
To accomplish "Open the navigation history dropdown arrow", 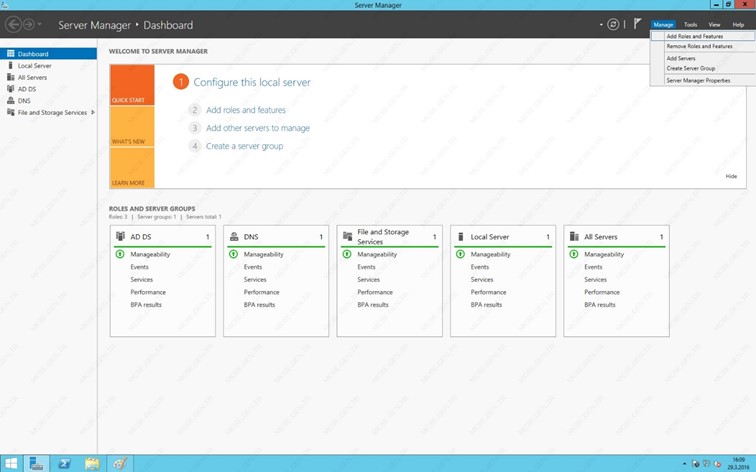I will pos(40,25).
